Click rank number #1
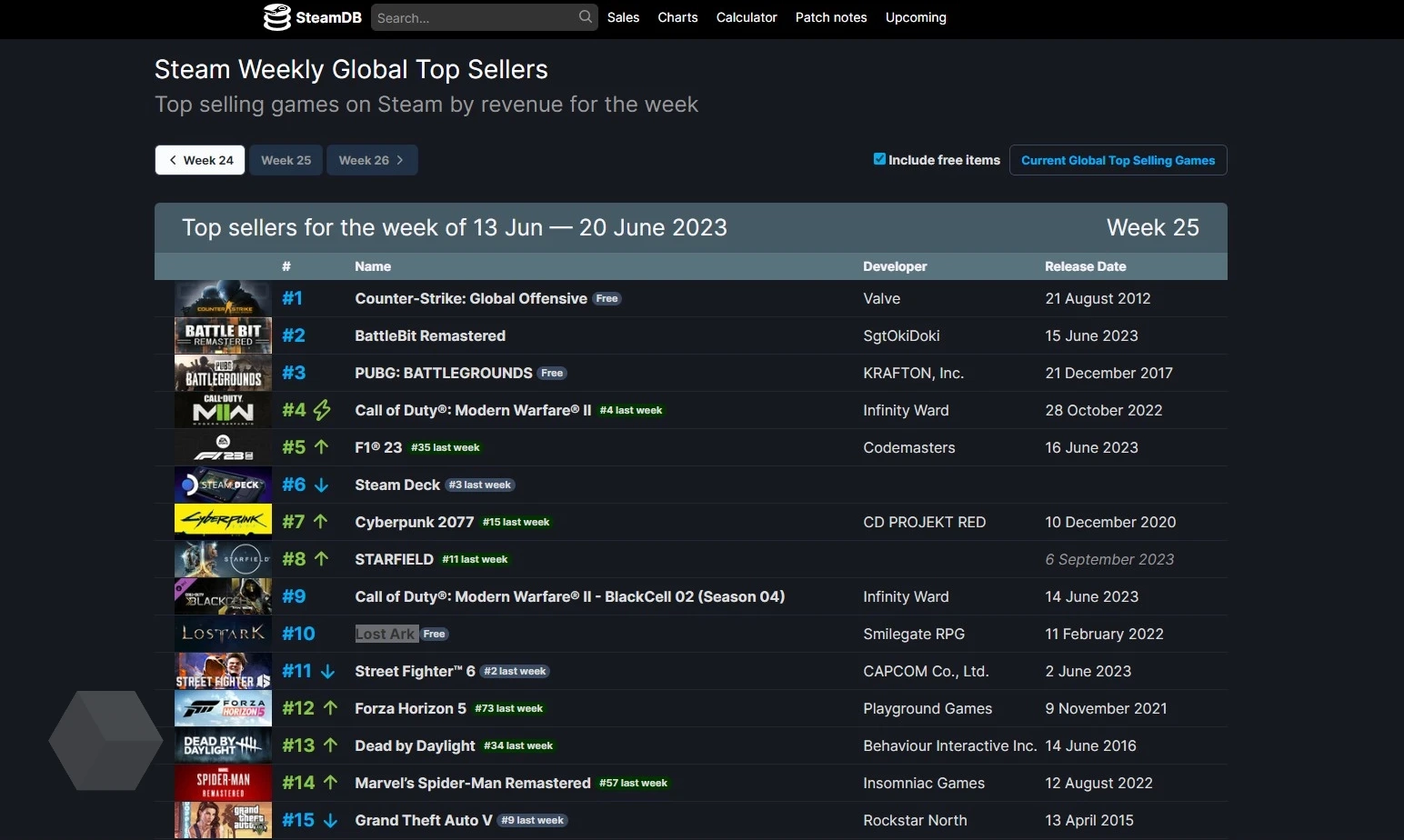The width and height of the screenshot is (1404, 840). 292,298
